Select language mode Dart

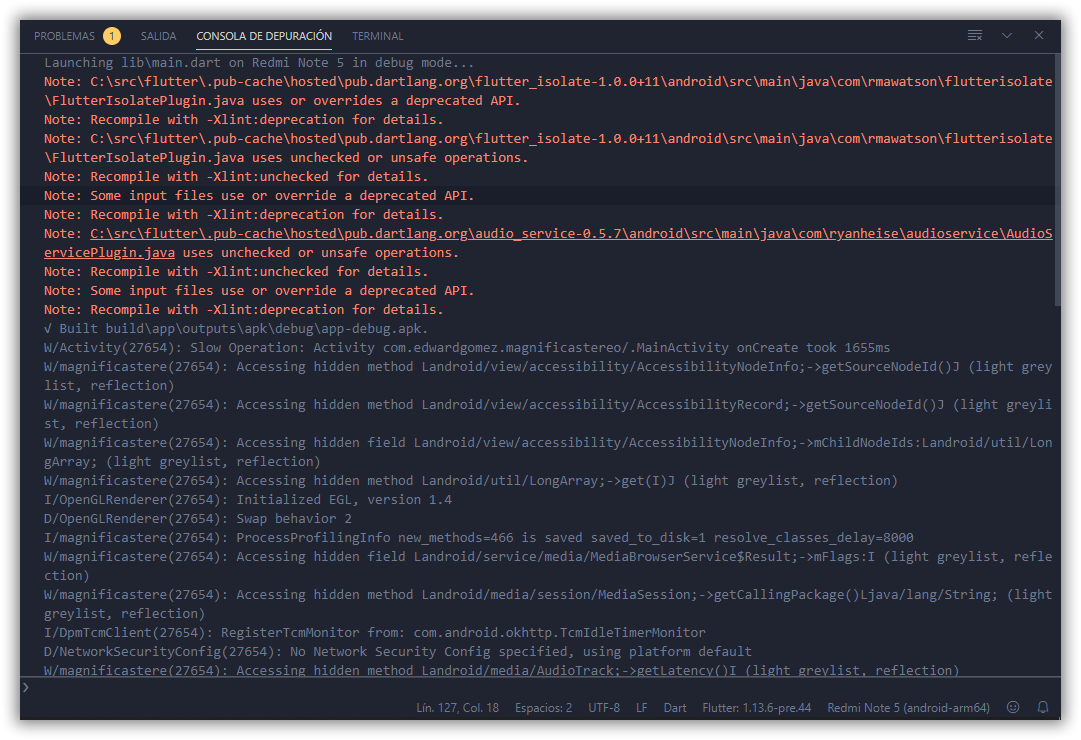[x=675, y=708]
